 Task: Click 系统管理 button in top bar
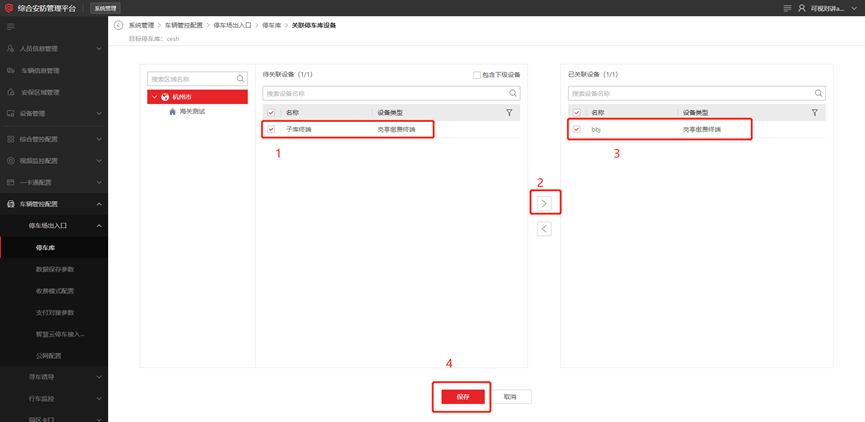[x=105, y=8]
